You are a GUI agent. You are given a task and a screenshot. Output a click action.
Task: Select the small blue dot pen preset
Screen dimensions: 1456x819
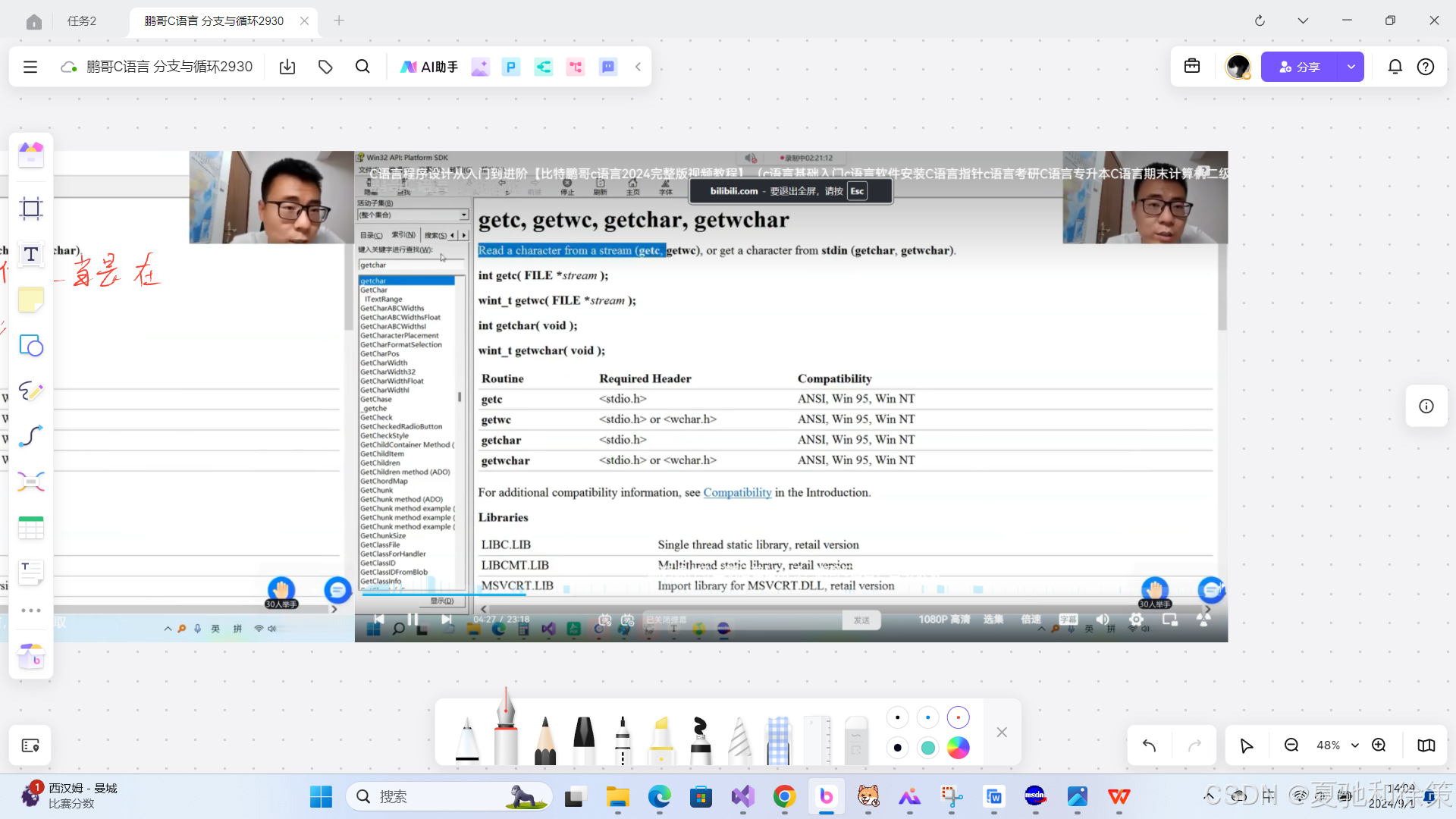927,717
